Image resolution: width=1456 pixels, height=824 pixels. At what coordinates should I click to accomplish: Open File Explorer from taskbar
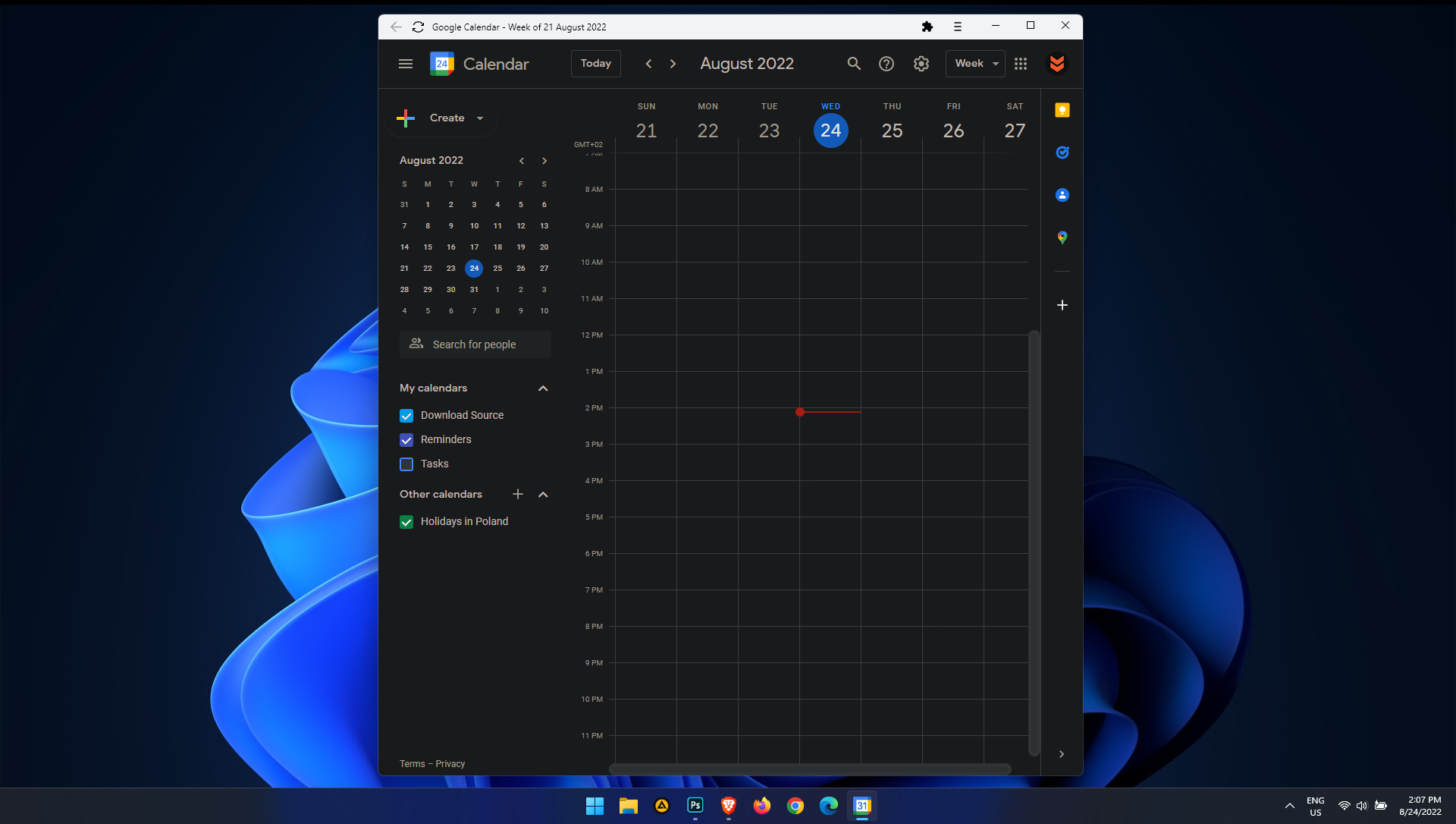[629, 806]
